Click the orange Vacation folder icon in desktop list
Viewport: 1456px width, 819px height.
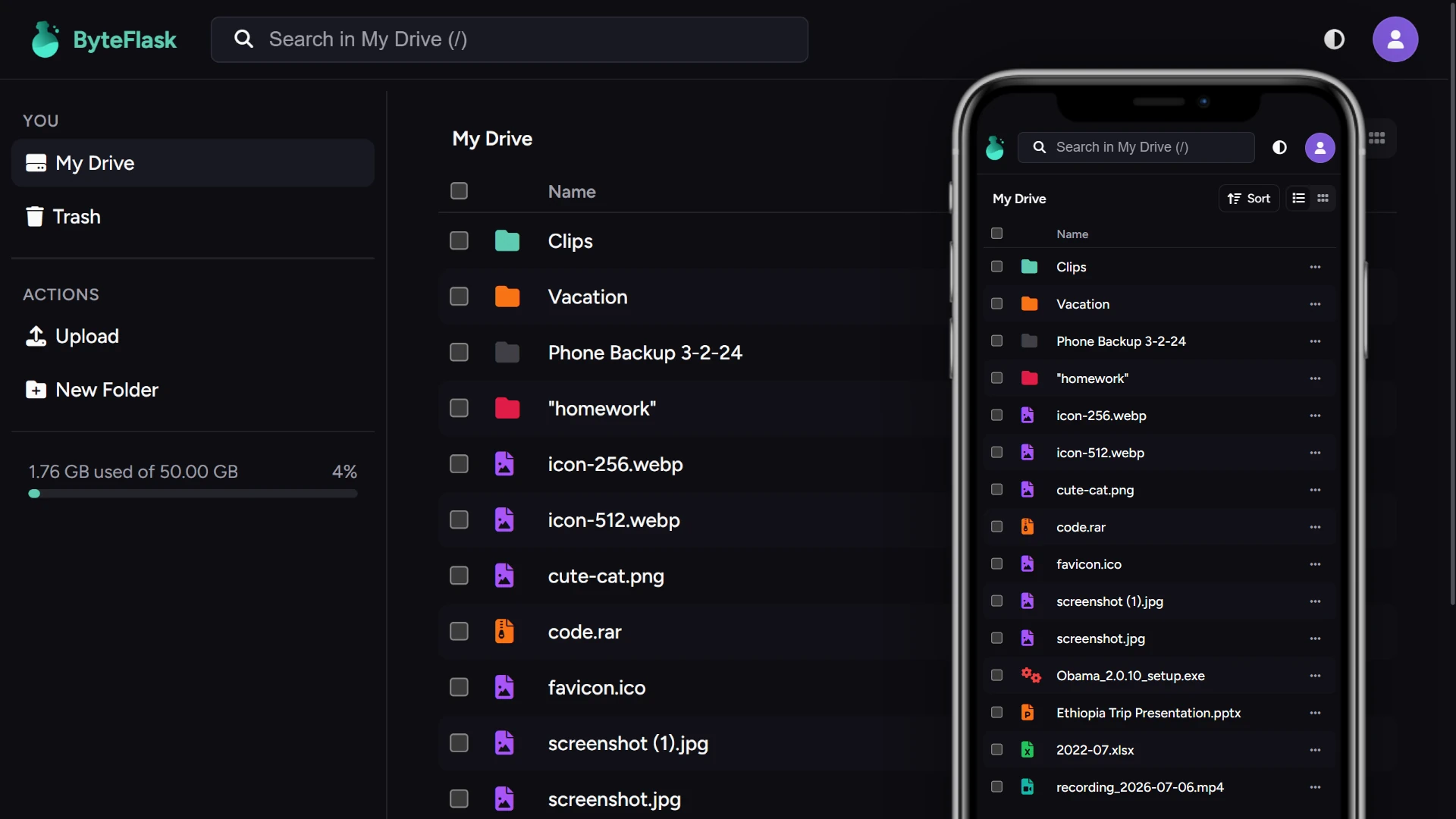507,297
